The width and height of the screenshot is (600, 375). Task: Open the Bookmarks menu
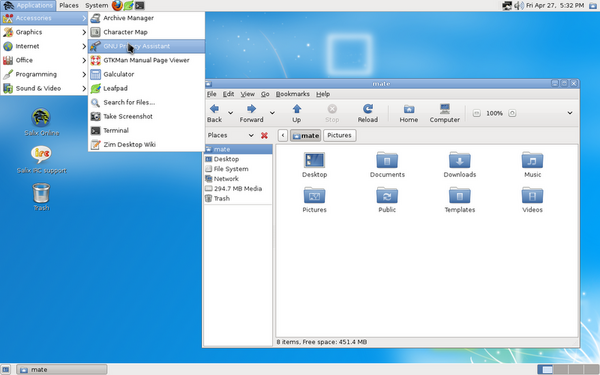coord(293,94)
